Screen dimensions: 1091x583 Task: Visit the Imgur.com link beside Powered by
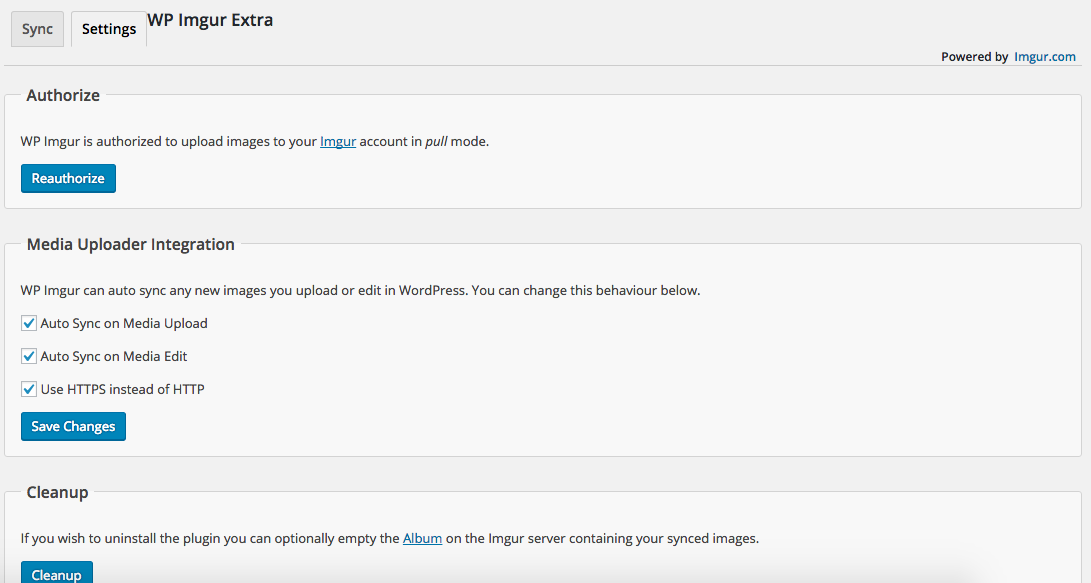(x=1044, y=56)
